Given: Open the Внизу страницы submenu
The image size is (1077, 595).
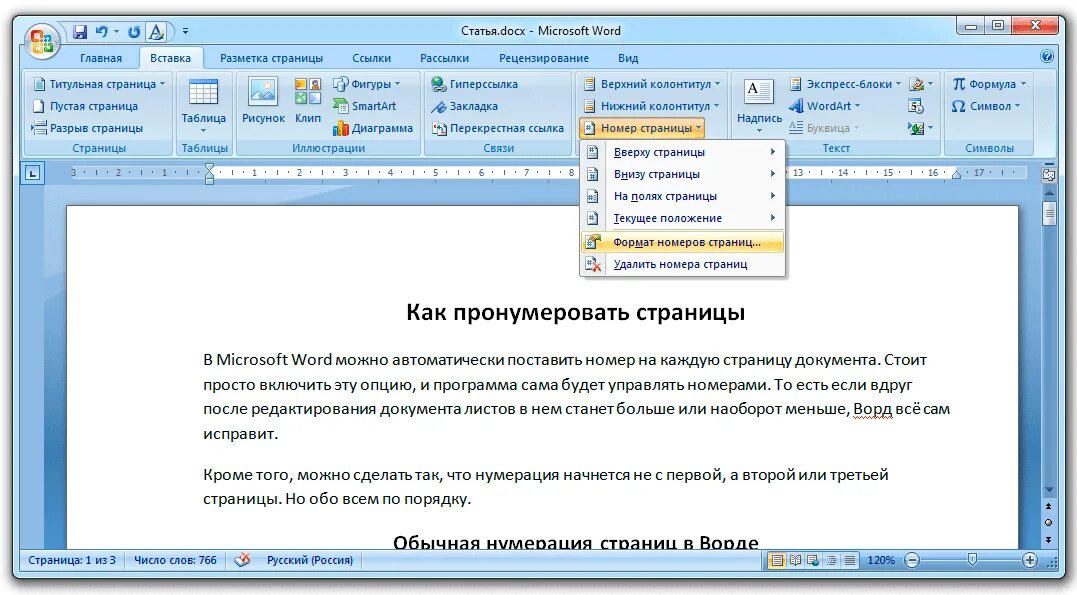Looking at the screenshot, I should [682, 174].
